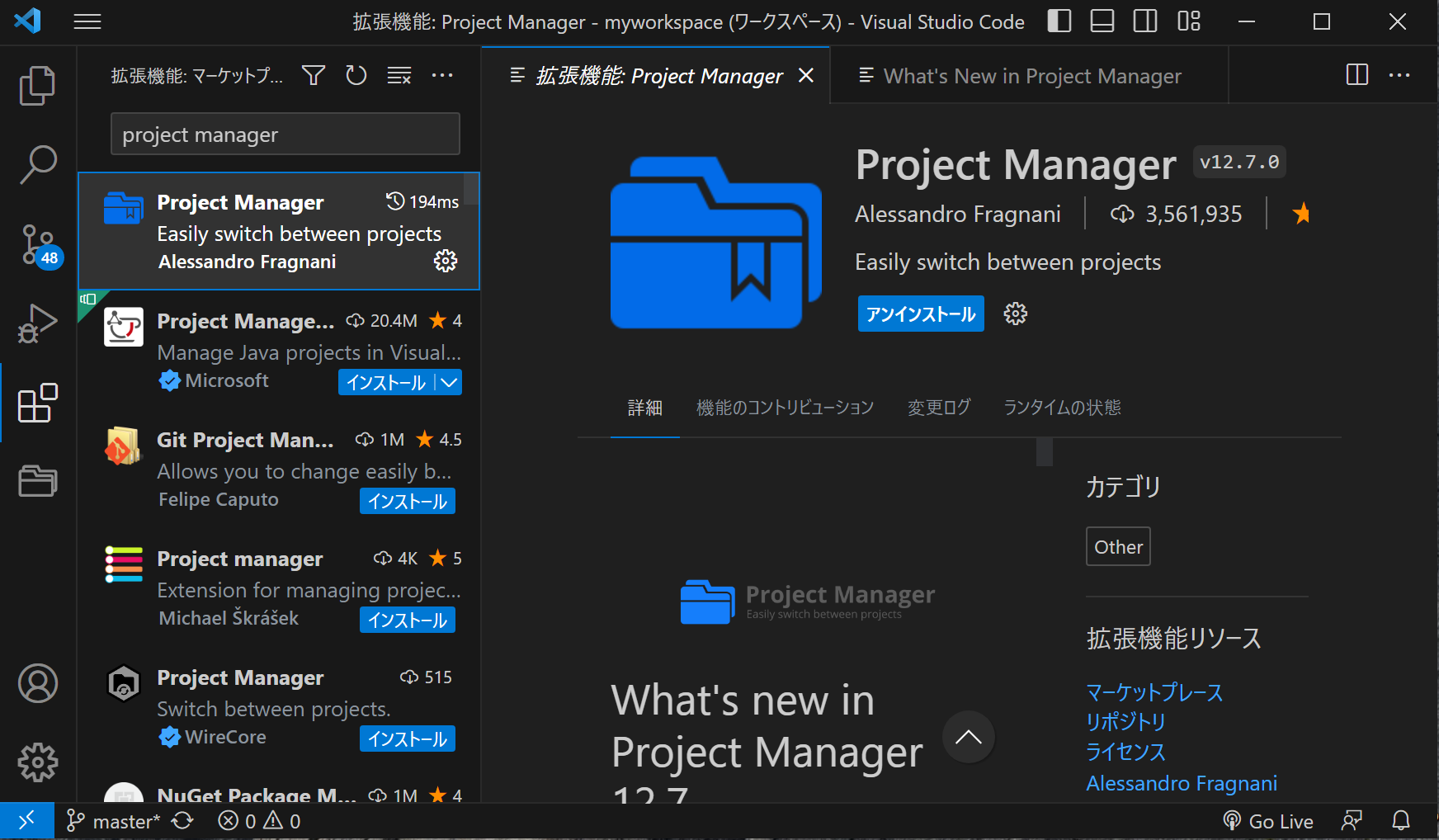Click the rating star in the extension header
This screenshot has height=840, width=1439.
click(x=1301, y=214)
